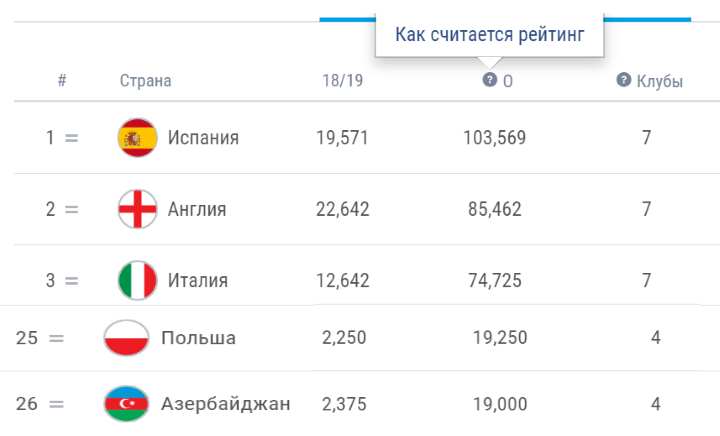Open the Англия country link
The width and height of the screenshot is (720, 436).
(x=197, y=209)
